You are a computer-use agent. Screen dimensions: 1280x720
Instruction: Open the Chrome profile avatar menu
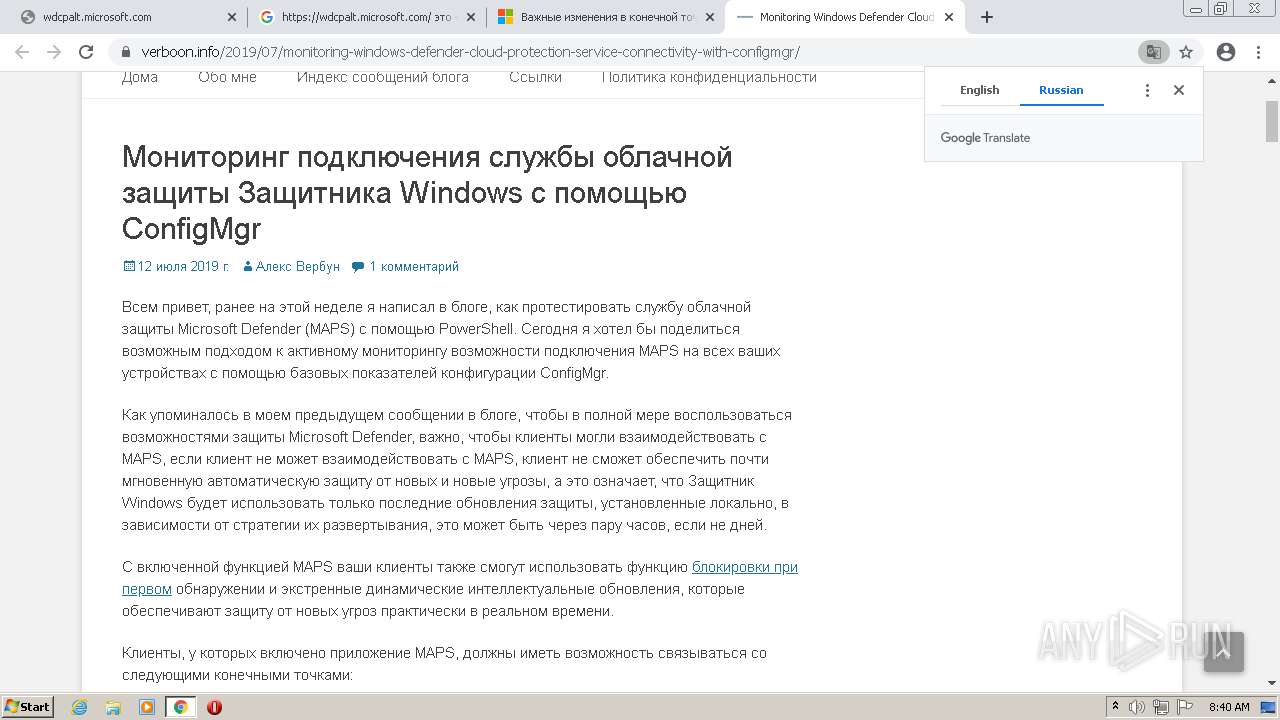[1226, 52]
